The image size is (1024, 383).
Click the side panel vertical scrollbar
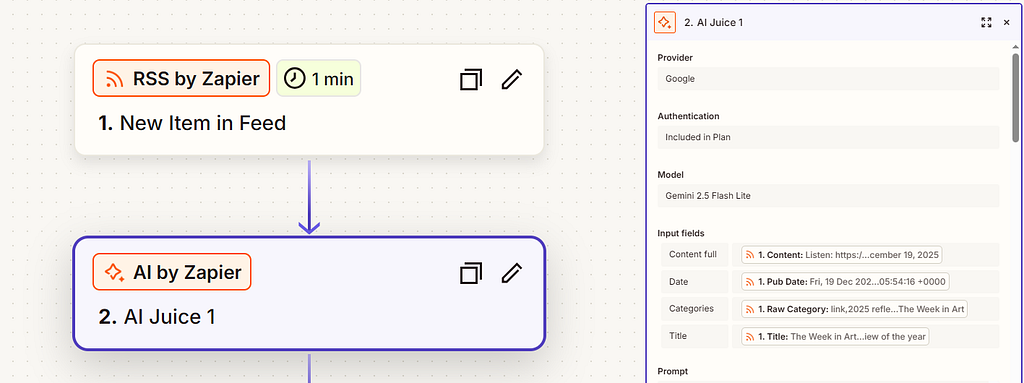click(1016, 97)
